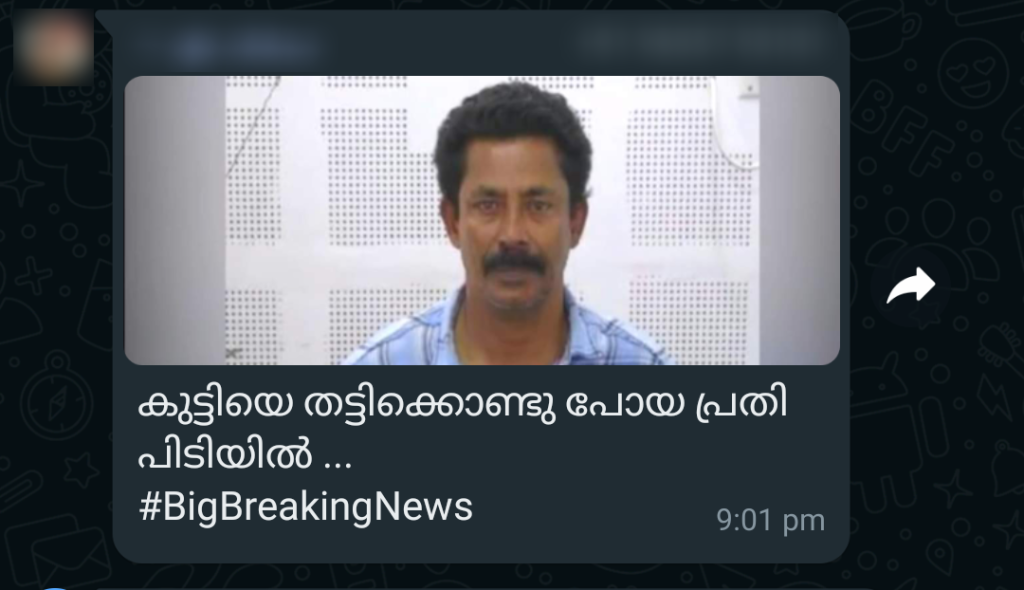Click the grey pillar on the photo's left
The image size is (1024, 590).
pos(175,220)
